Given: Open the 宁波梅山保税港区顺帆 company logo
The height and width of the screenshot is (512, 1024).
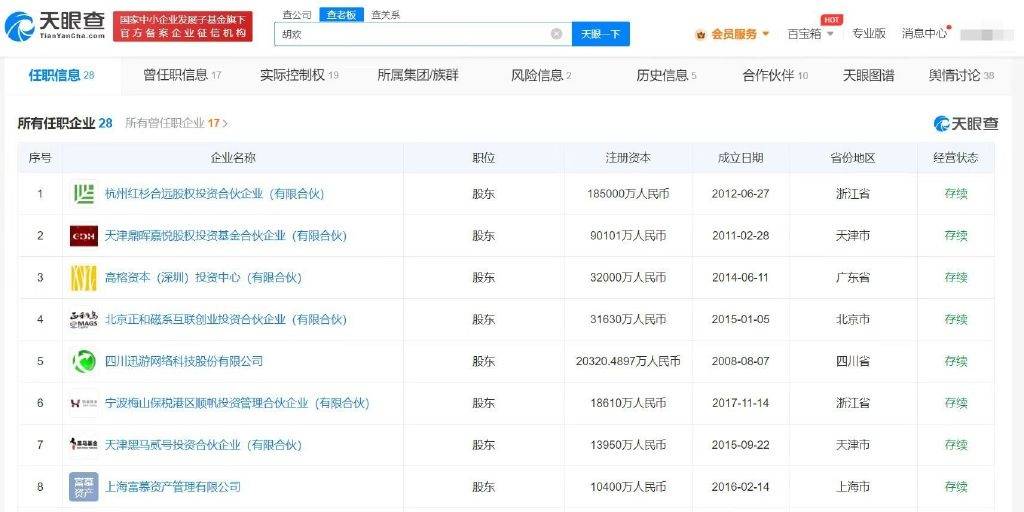Looking at the screenshot, I should click(84, 403).
